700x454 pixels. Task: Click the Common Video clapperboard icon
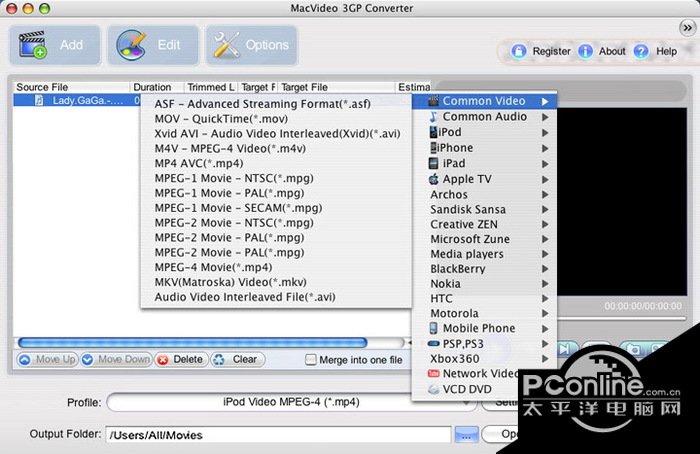tap(433, 101)
